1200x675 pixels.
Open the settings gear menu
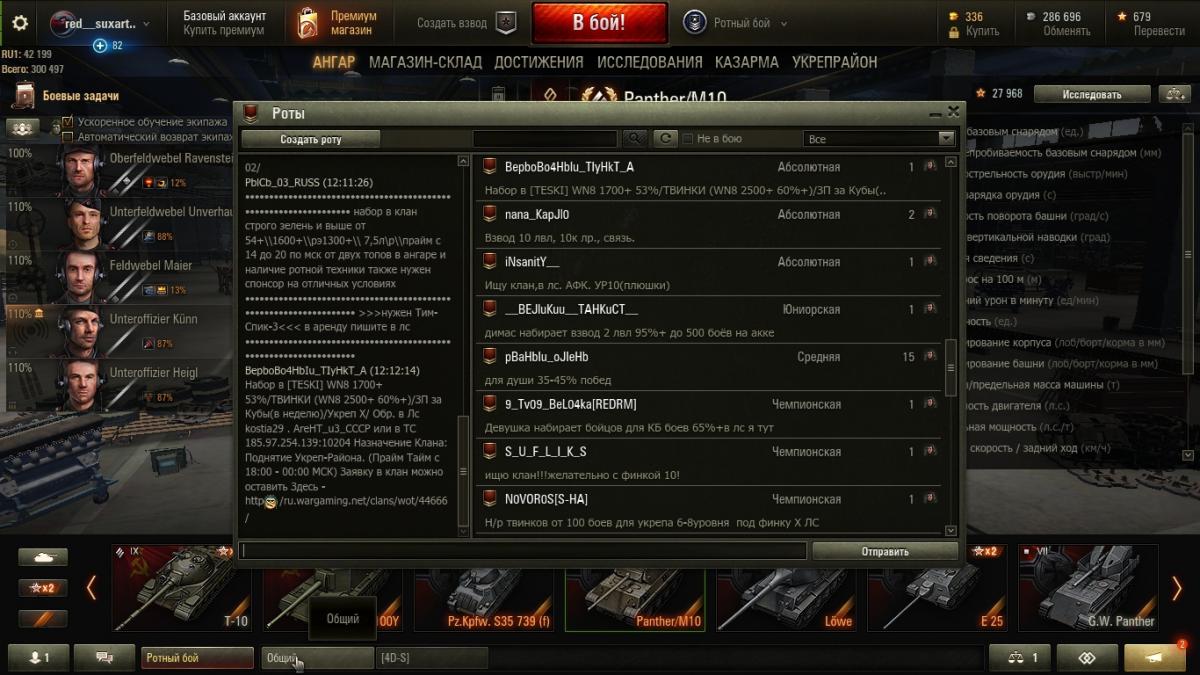(x=20, y=23)
